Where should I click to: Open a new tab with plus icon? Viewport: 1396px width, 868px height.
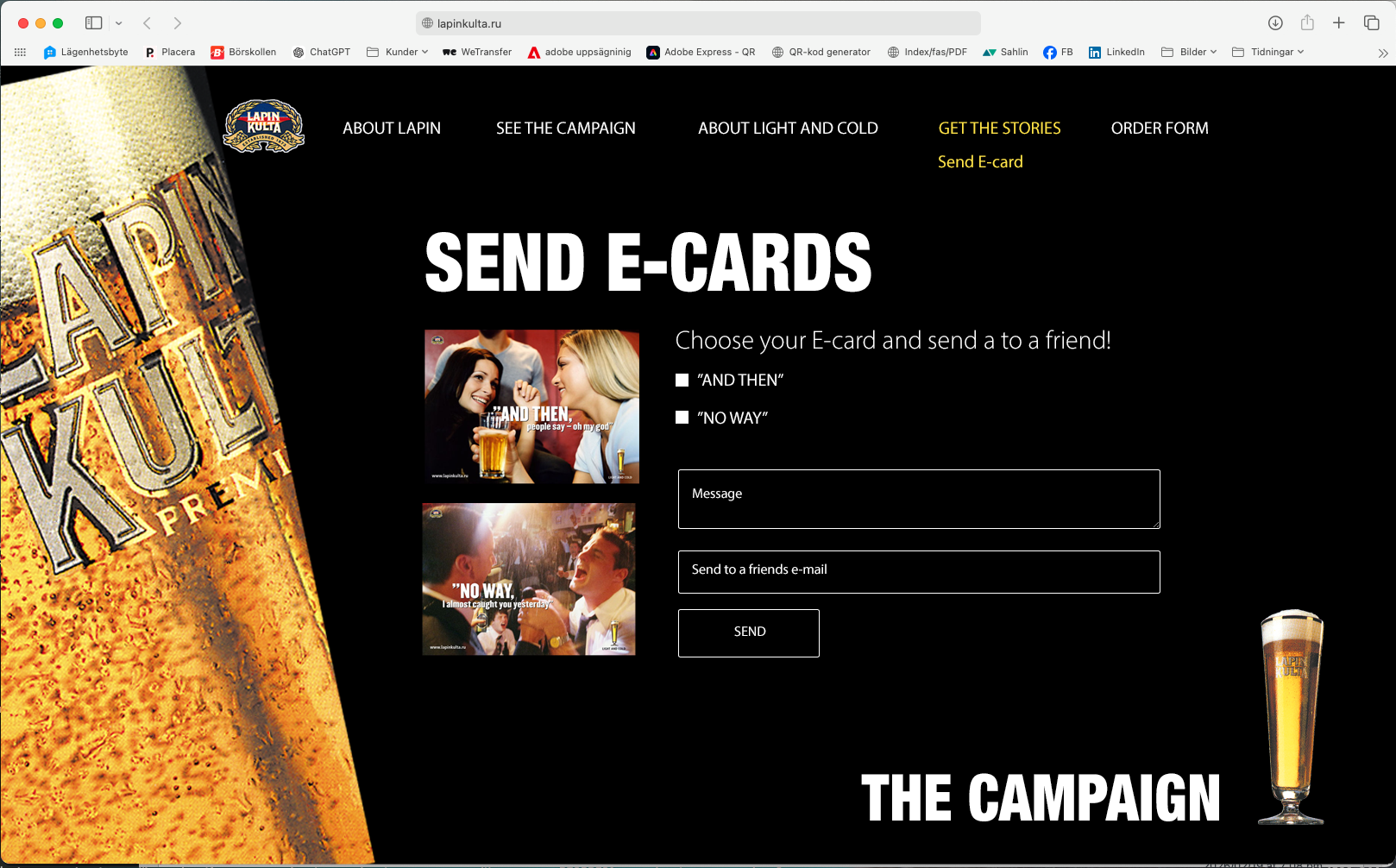pos(1339,23)
